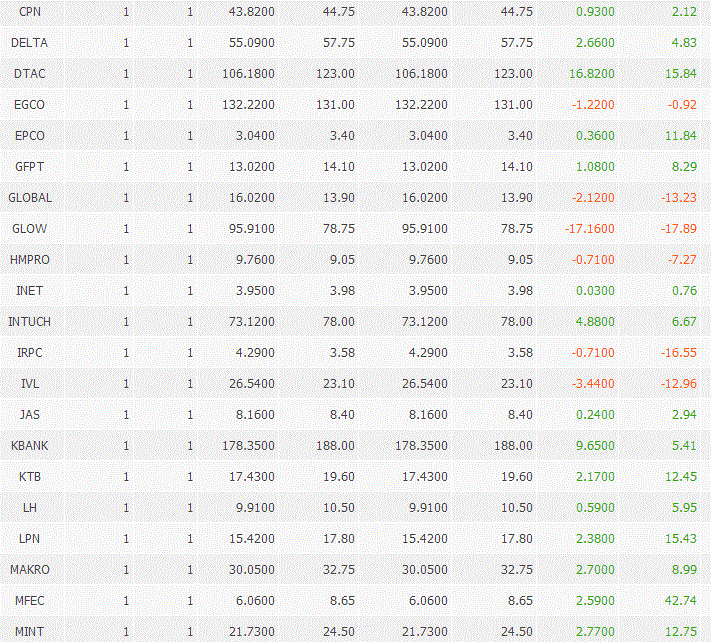Click IRPC percent change -16.55
711x642 pixels.
point(678,353)
